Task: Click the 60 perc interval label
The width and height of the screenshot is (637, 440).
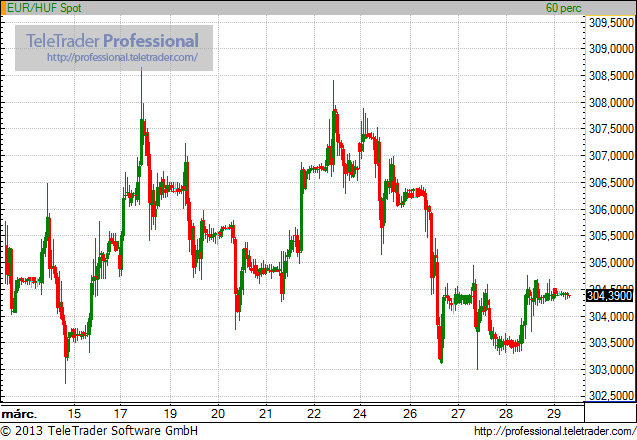Action: click(x=563, y=8)
